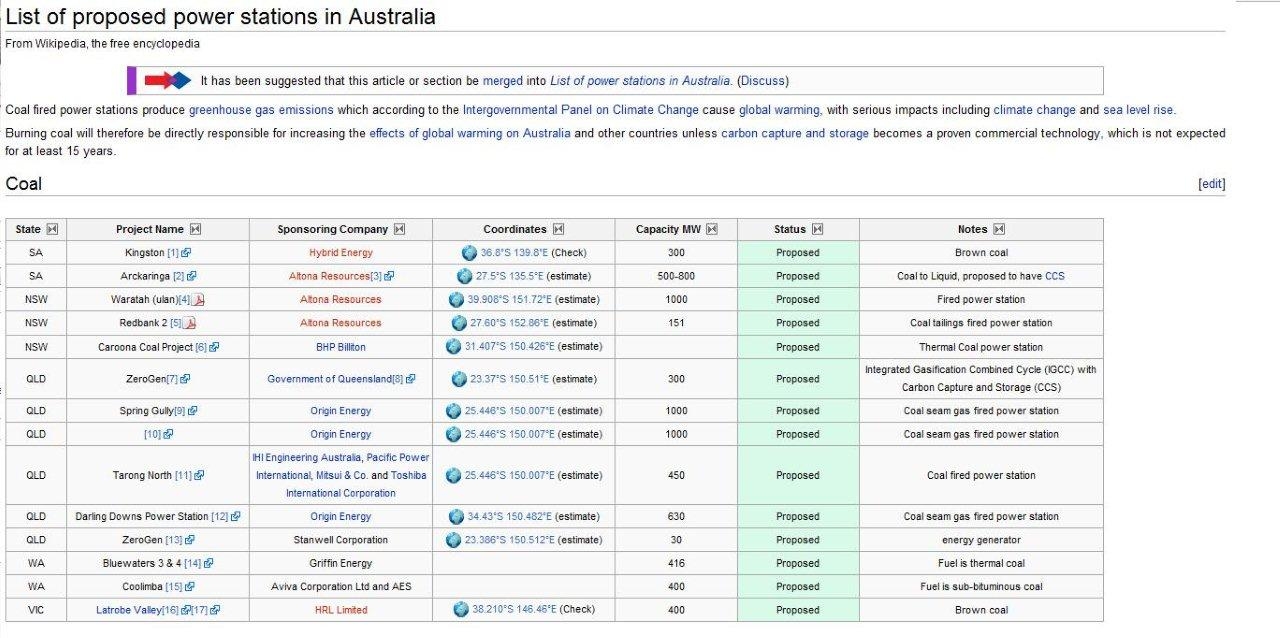Open the globe icon in the Spring Gully row
Screen dimensions: 1280x638
tap(454, 411)
